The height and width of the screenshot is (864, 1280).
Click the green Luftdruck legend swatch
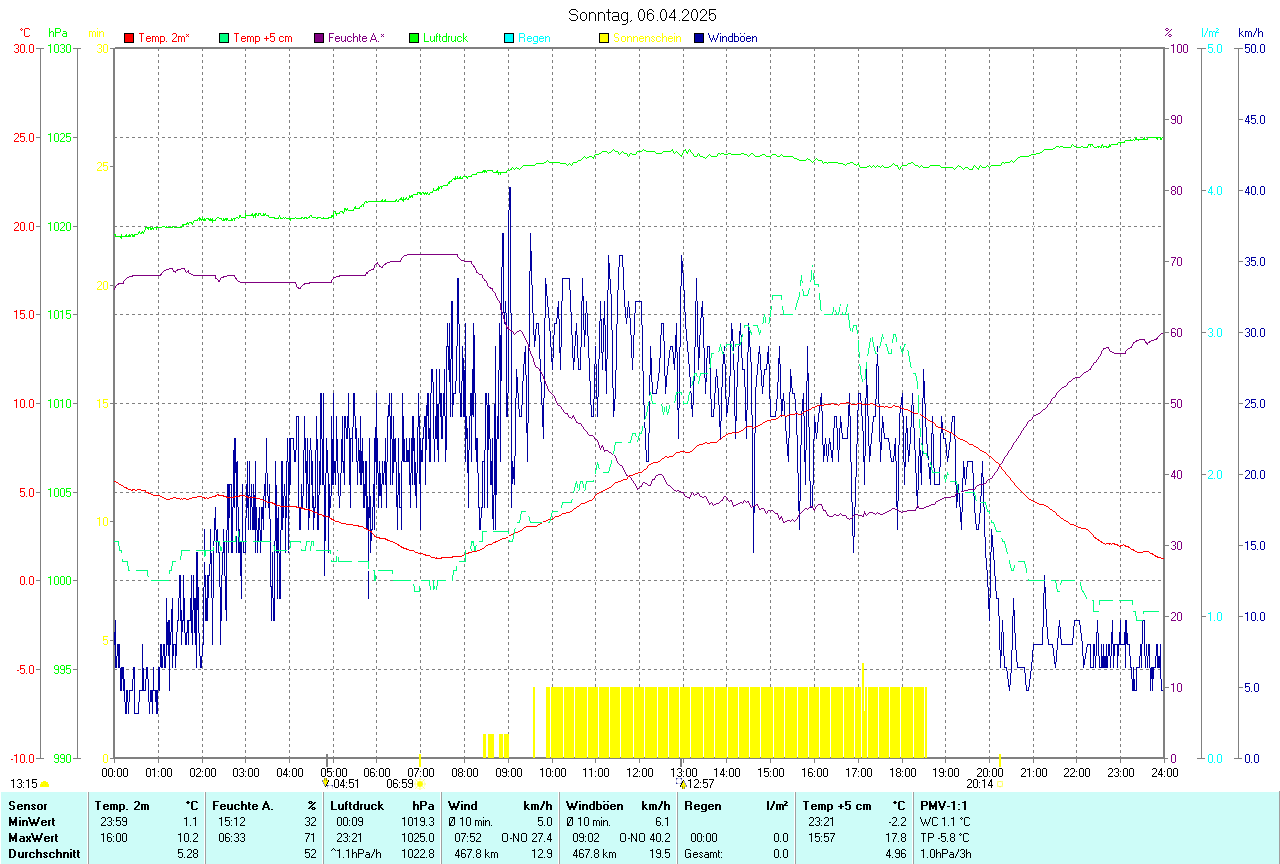tap(414, 38)
